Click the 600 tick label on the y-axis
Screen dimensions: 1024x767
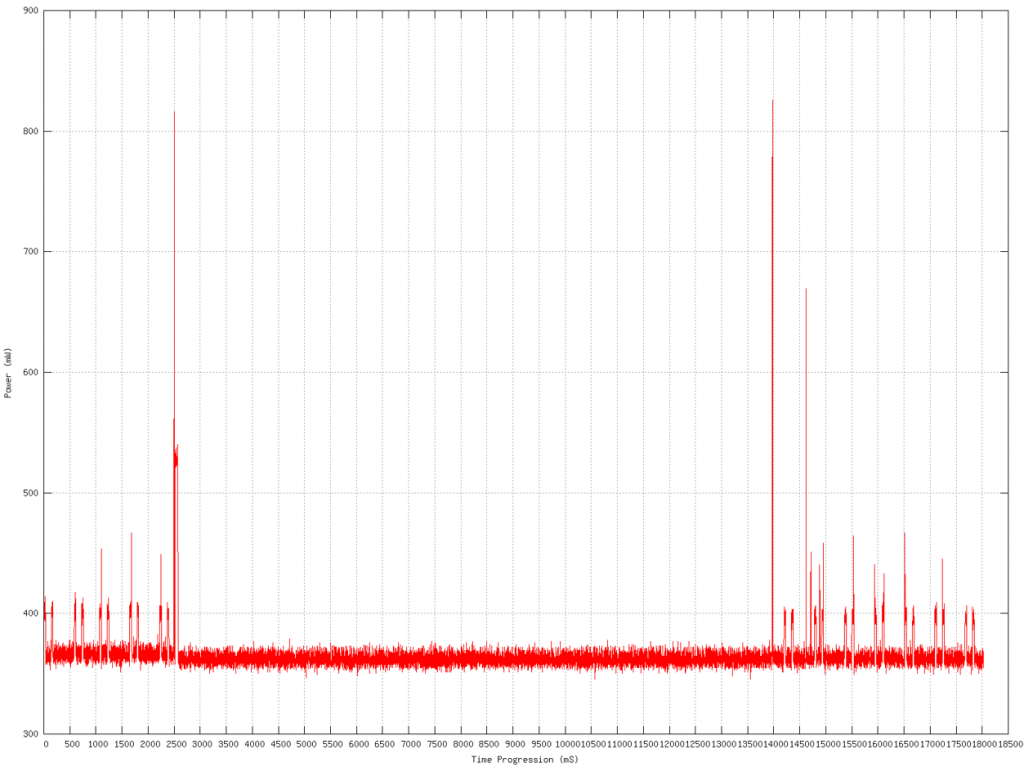pos(30,373)
